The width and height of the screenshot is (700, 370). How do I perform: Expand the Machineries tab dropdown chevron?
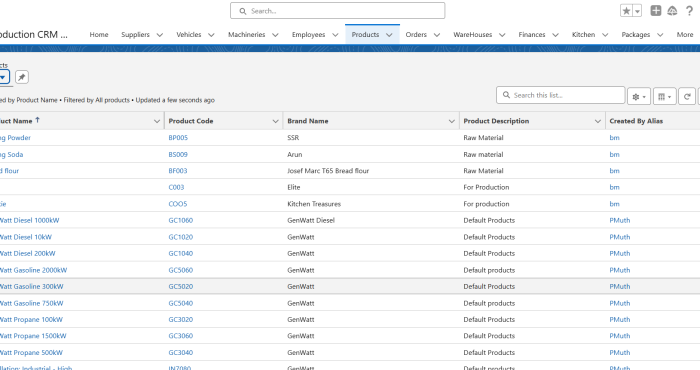275,35
